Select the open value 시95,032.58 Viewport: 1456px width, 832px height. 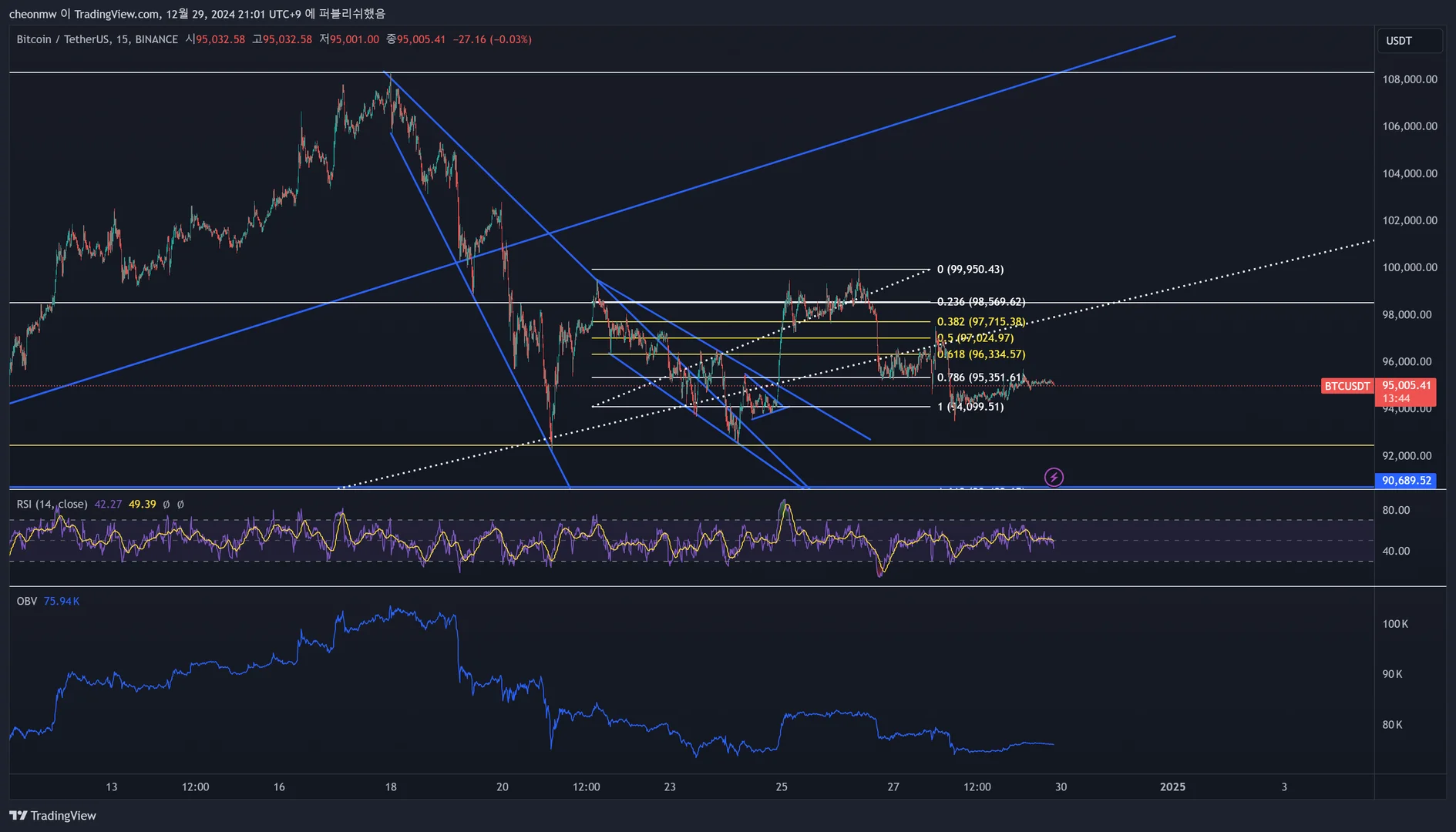point(215,39)
